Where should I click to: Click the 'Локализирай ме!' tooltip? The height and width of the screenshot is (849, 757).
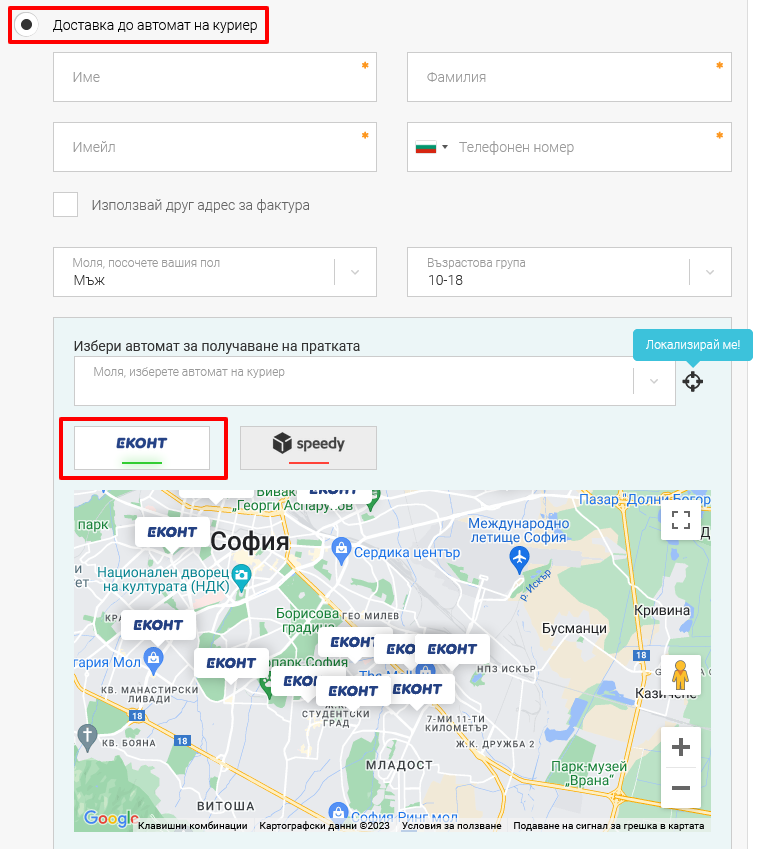pos(693,344)
